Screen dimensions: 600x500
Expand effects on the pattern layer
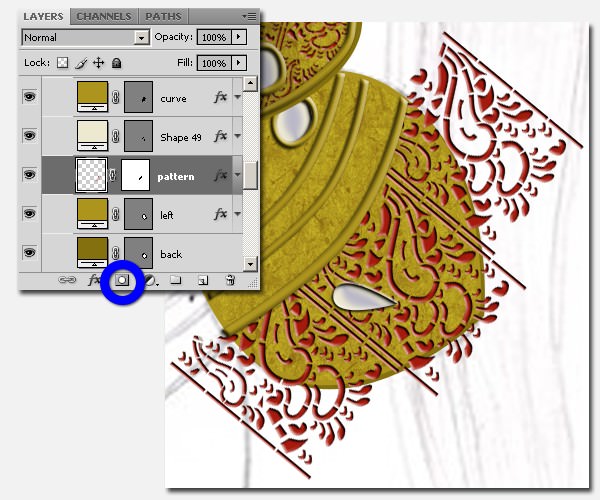coord(237,175)
